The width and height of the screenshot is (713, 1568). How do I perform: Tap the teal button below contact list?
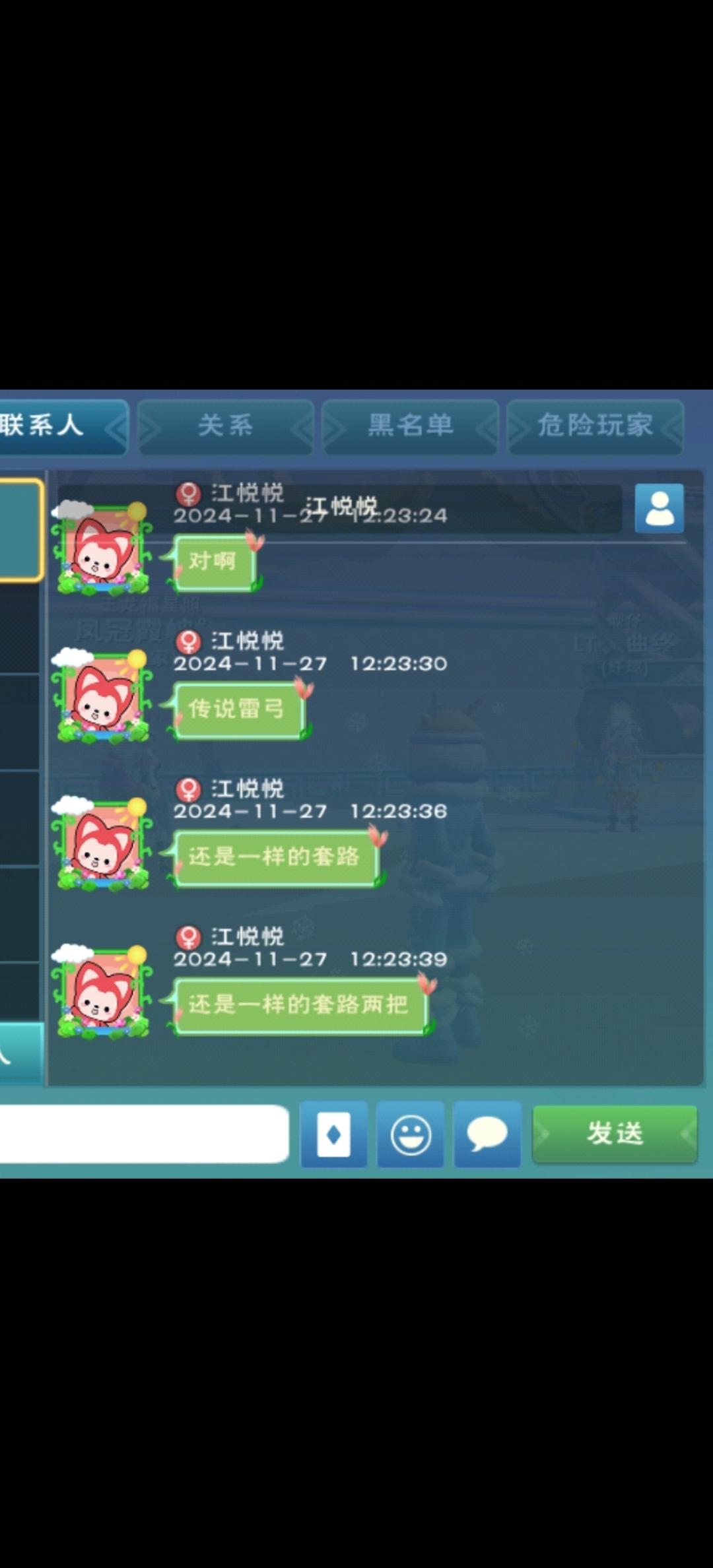pyautogui.click(x=21, y=1053)
